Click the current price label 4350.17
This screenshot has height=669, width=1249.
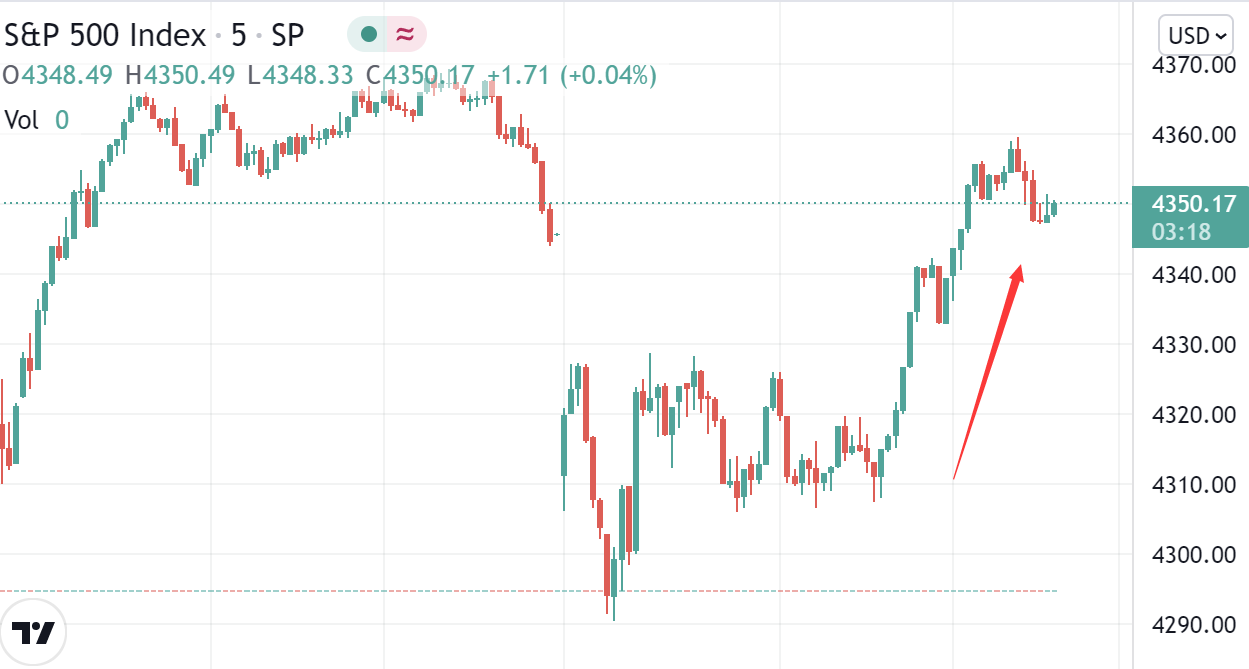coord(1189,205)
